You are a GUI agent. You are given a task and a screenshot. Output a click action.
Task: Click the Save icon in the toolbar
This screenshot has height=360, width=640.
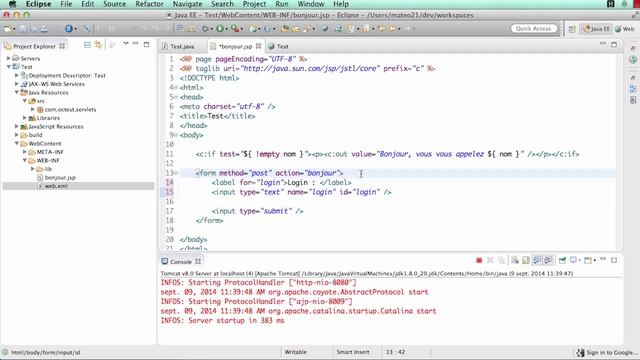click(x=23, y=29)
